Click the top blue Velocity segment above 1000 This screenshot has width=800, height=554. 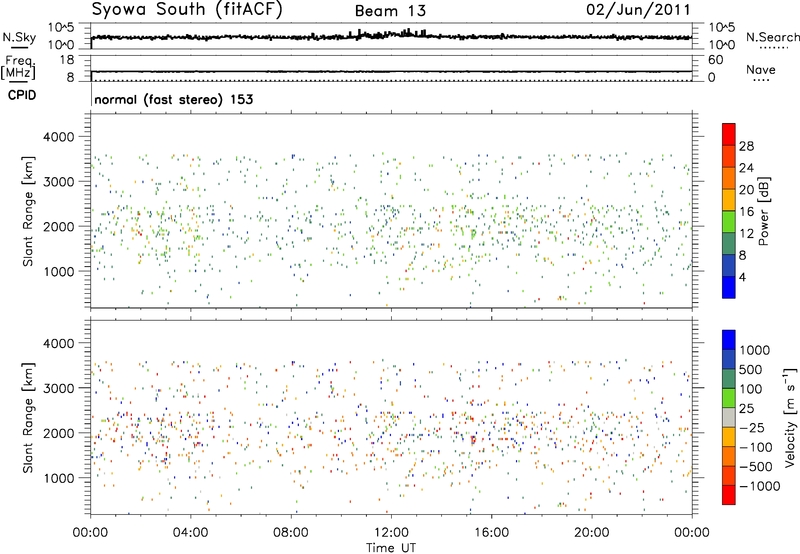pyautogui.click(x=729, y=340)
